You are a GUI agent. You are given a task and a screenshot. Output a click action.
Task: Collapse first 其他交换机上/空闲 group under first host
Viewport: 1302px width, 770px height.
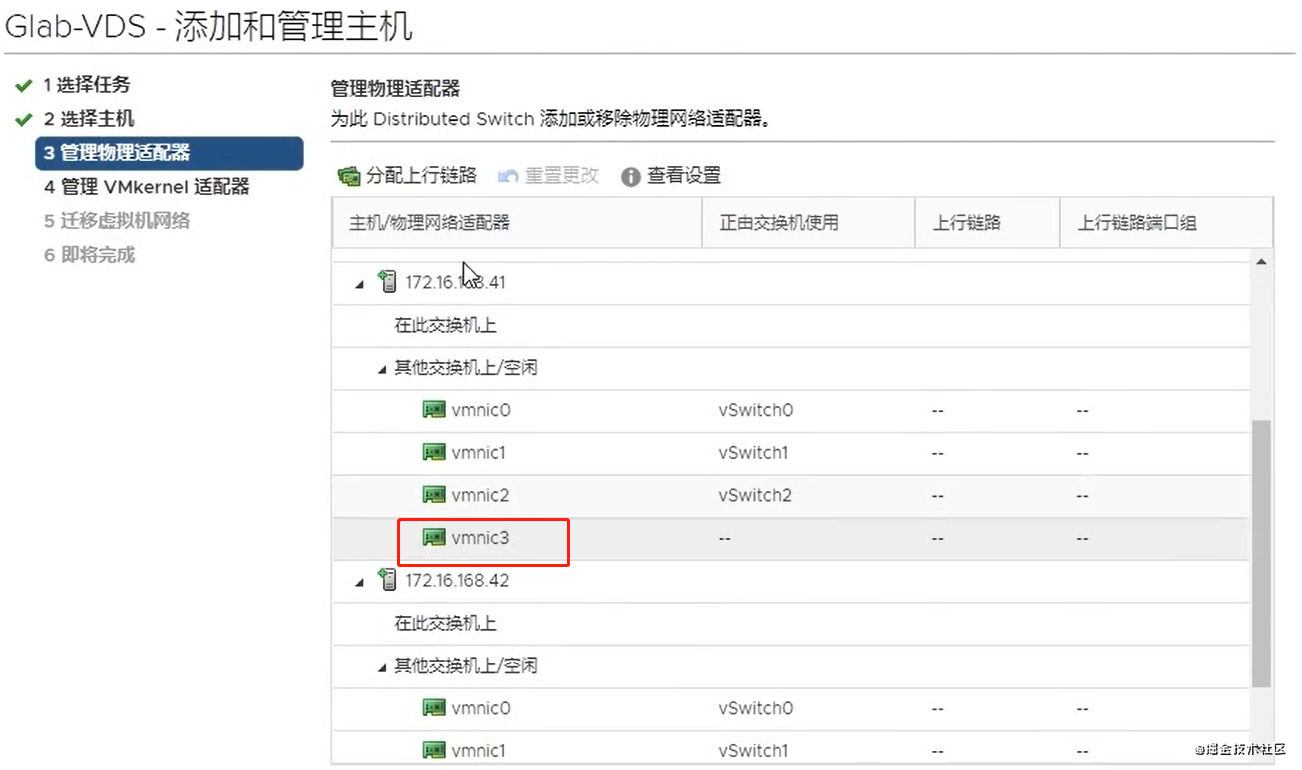pos(382,369)
